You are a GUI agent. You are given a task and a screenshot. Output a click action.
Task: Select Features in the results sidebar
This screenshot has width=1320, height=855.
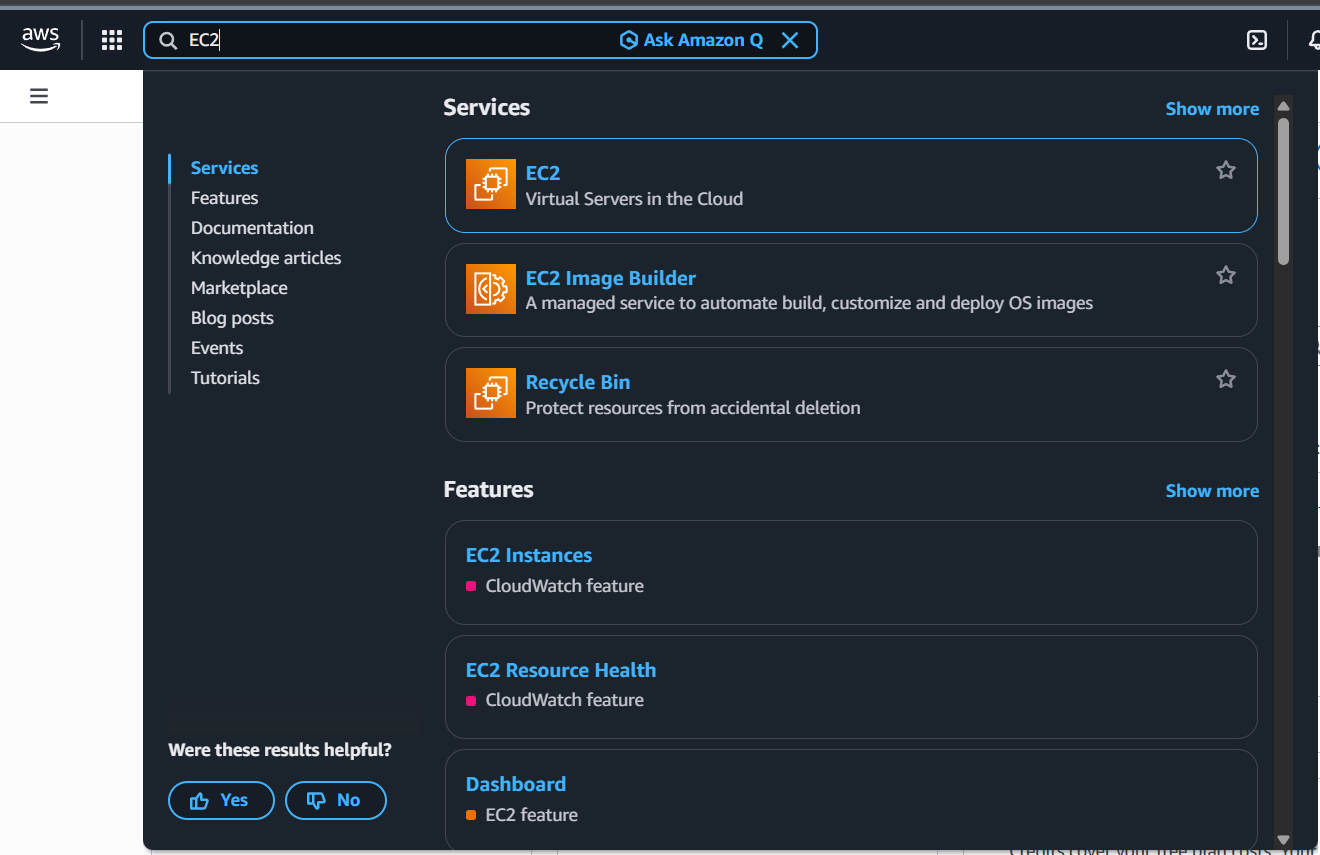(x=225, y=198)
